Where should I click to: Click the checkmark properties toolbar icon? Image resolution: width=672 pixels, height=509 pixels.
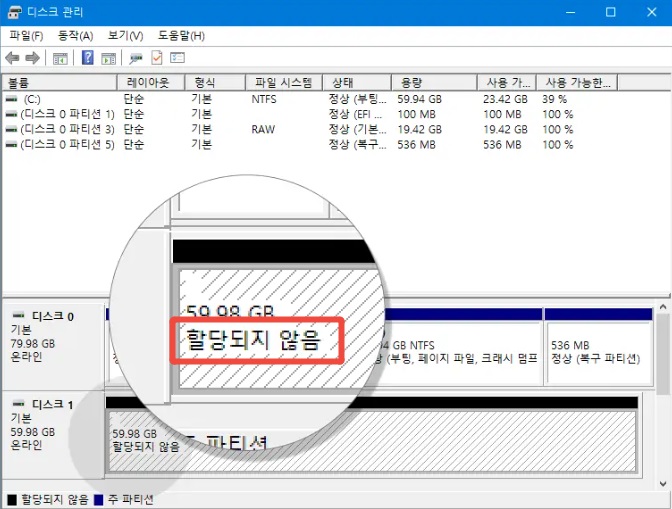(x=157, y=57)
